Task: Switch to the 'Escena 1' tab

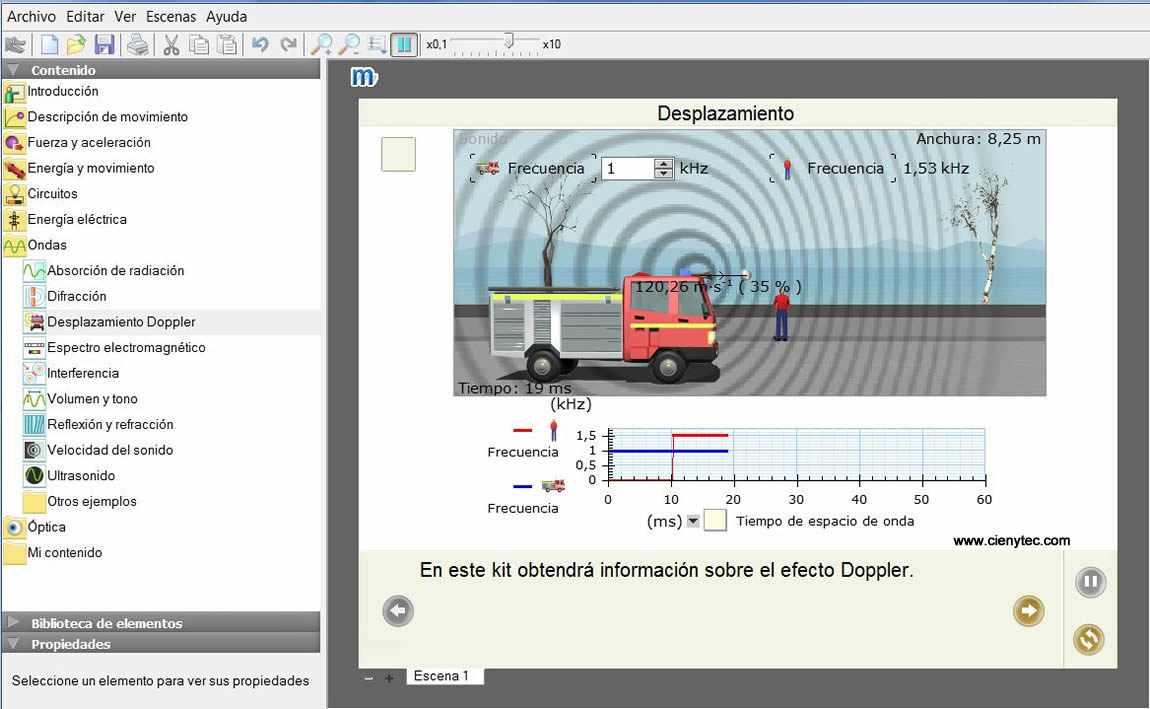Action: 441,676
